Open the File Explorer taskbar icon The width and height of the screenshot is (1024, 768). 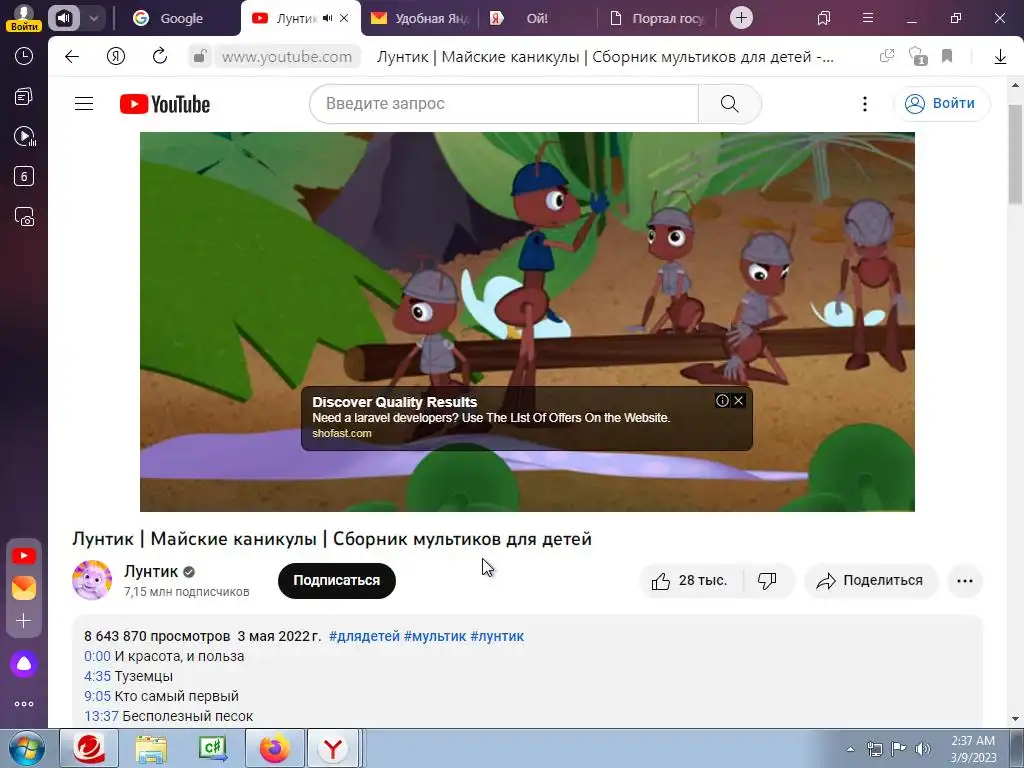(x=151, y=748)
